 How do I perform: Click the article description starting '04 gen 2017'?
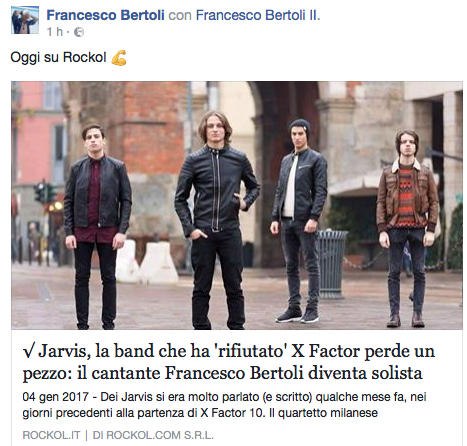coord(224,405)
